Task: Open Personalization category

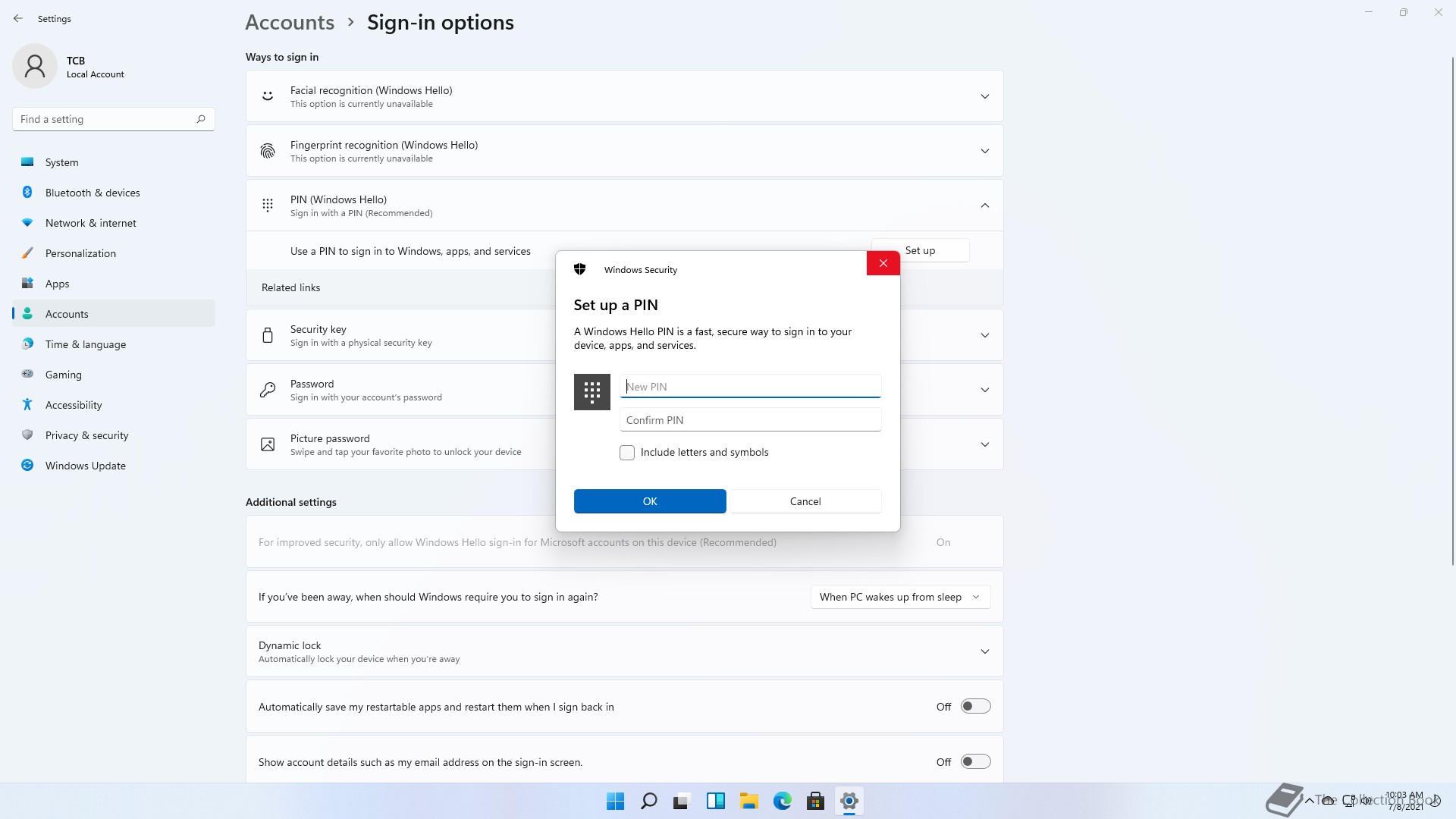Action: pyautogui.click(x=114, y=253)
